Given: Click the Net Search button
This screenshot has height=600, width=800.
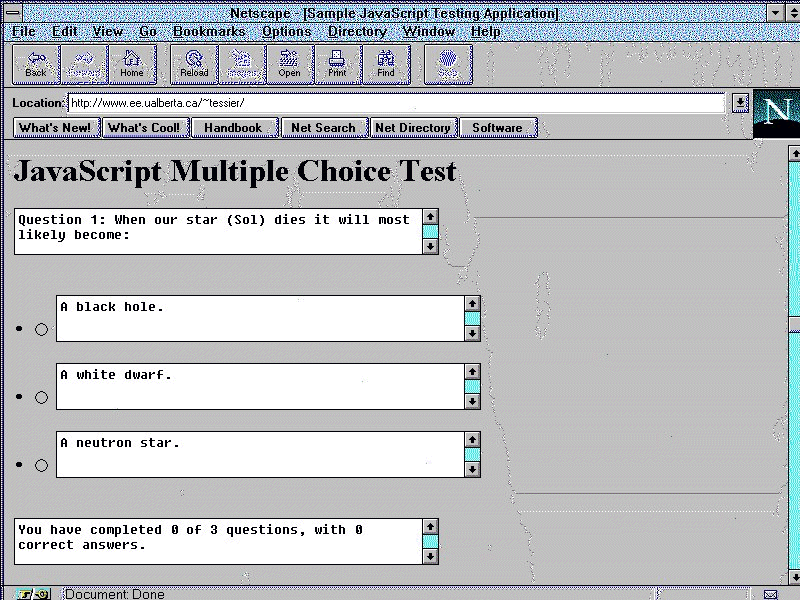Looking at the screenshot, I should point(323,128).
